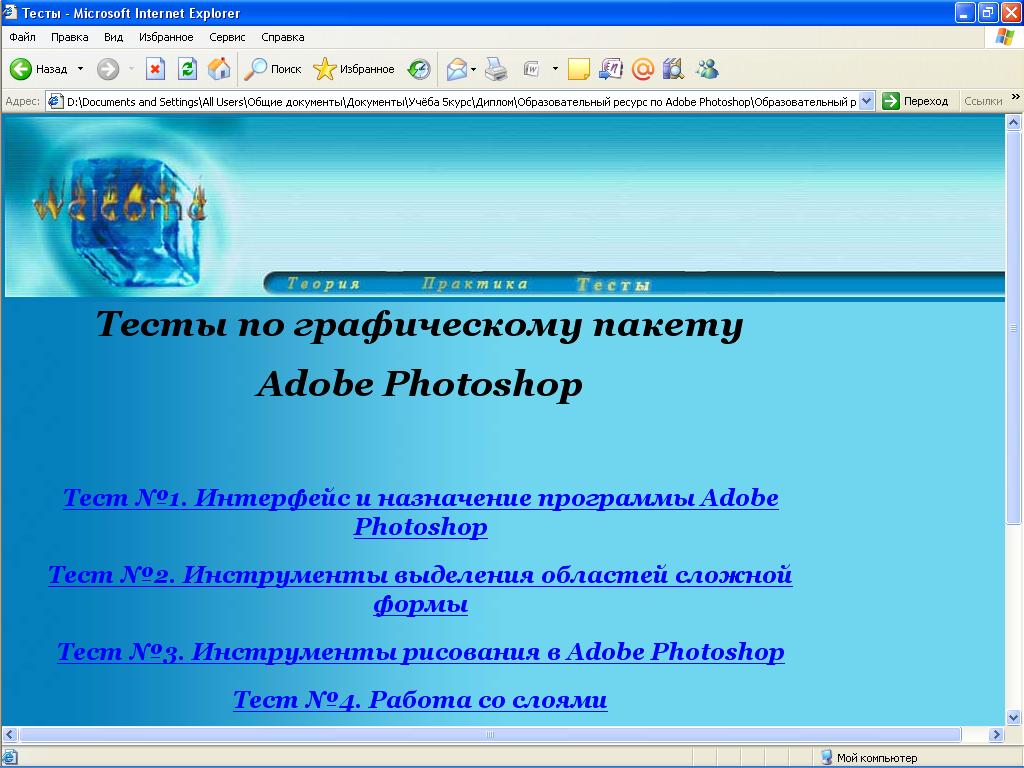The height and width of the screenshot is (768, 1024).
Task: Click the Mail envelope icon
Action: coord(456,69)
